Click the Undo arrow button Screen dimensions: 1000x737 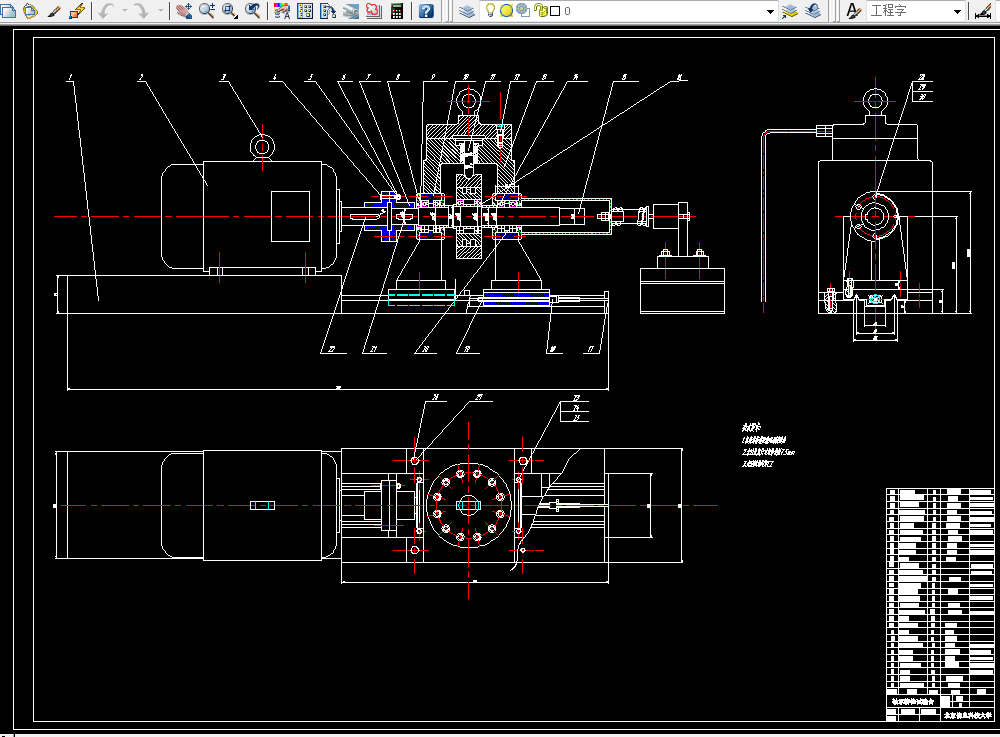[x=106, y=11]
